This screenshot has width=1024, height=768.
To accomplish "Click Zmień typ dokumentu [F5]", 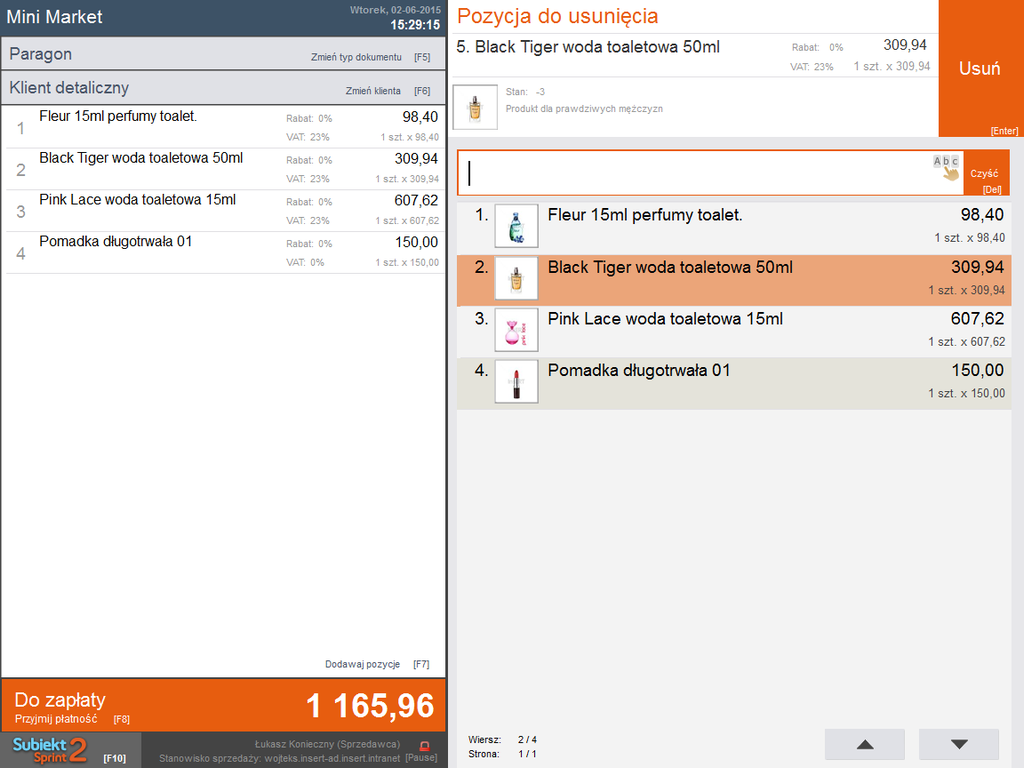I will click(370, 57).
